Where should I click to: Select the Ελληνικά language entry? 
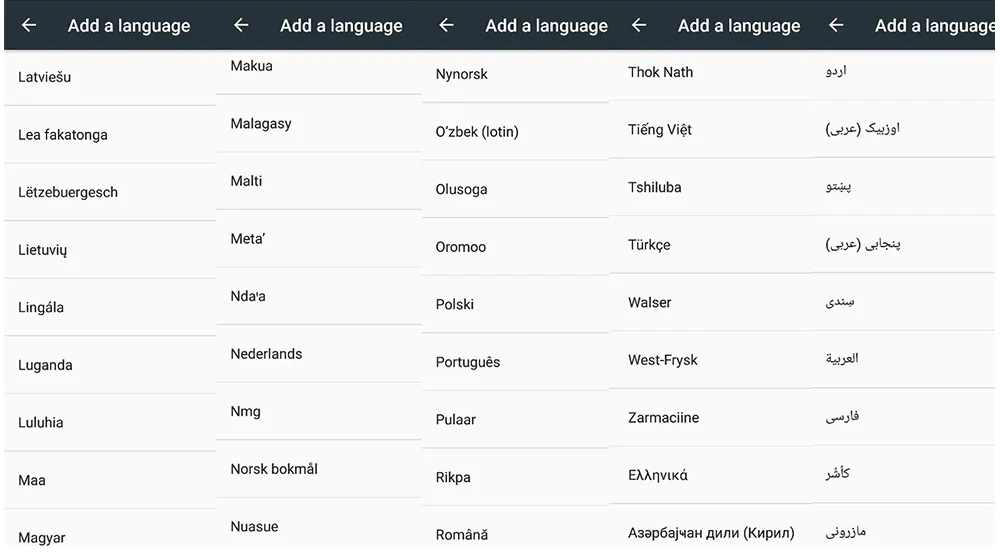tap(658, 475)
